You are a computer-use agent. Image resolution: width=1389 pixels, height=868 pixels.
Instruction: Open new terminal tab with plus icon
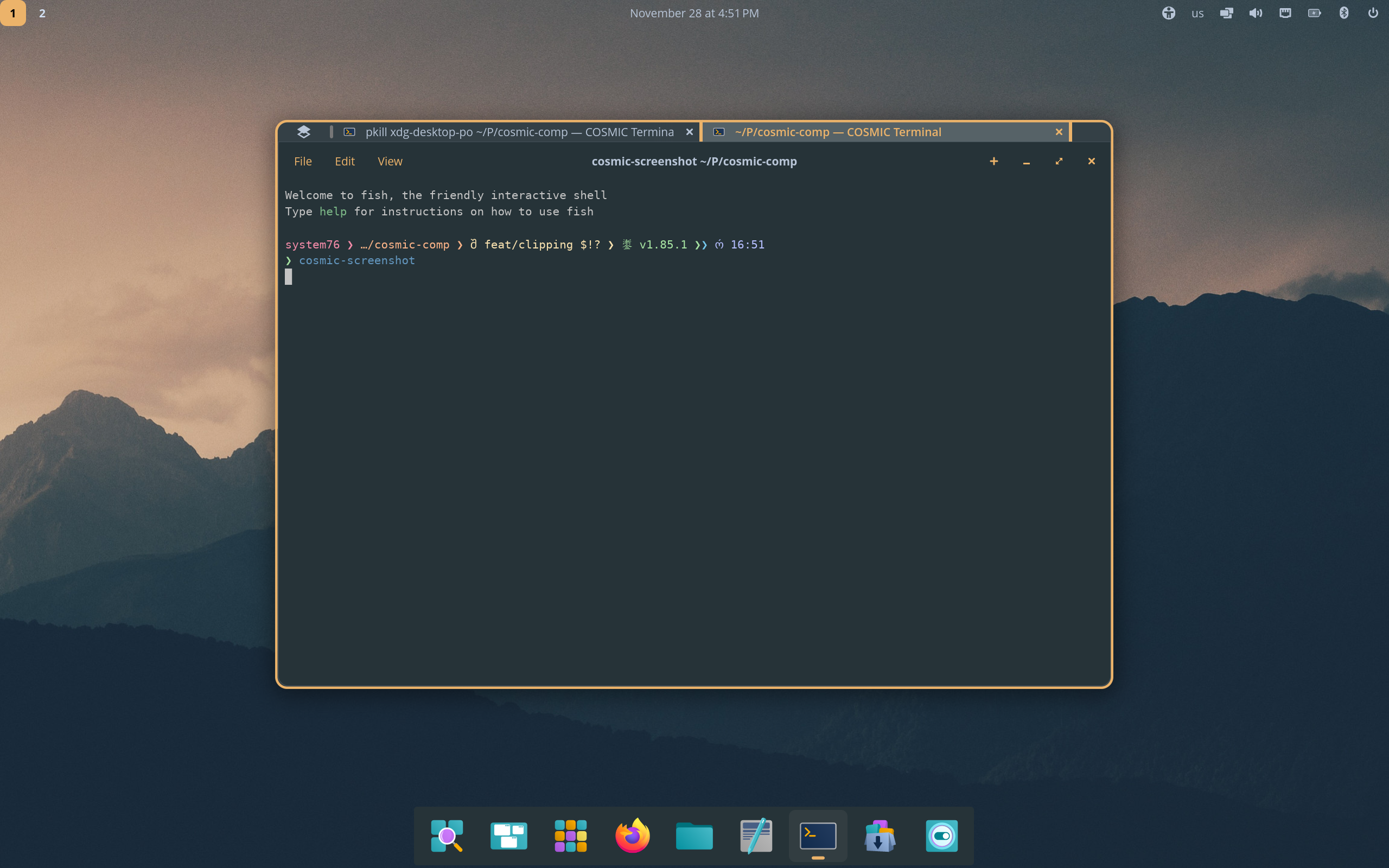993,161
